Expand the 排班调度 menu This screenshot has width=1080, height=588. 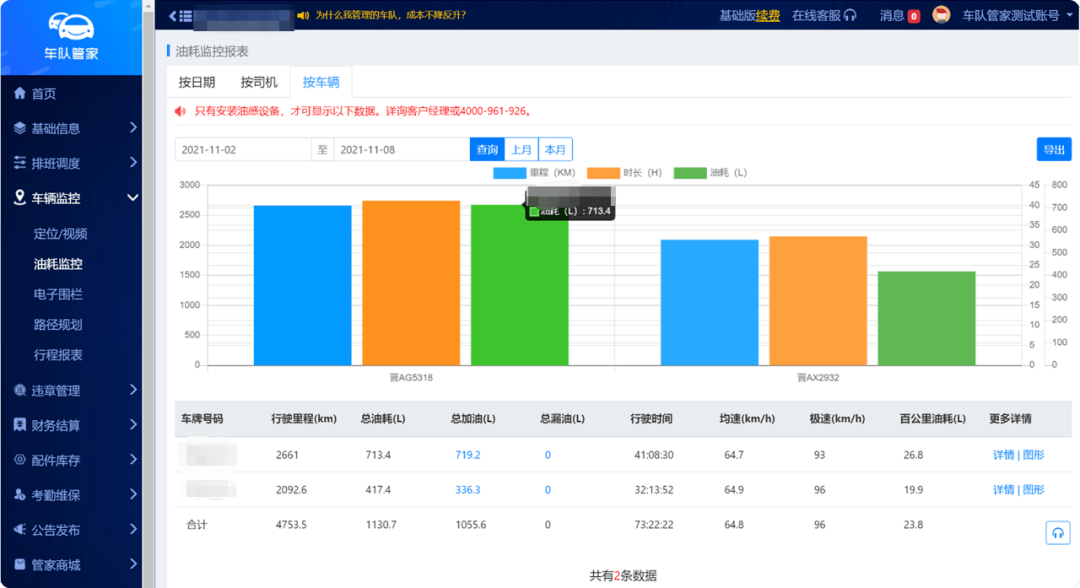(133, 163)
